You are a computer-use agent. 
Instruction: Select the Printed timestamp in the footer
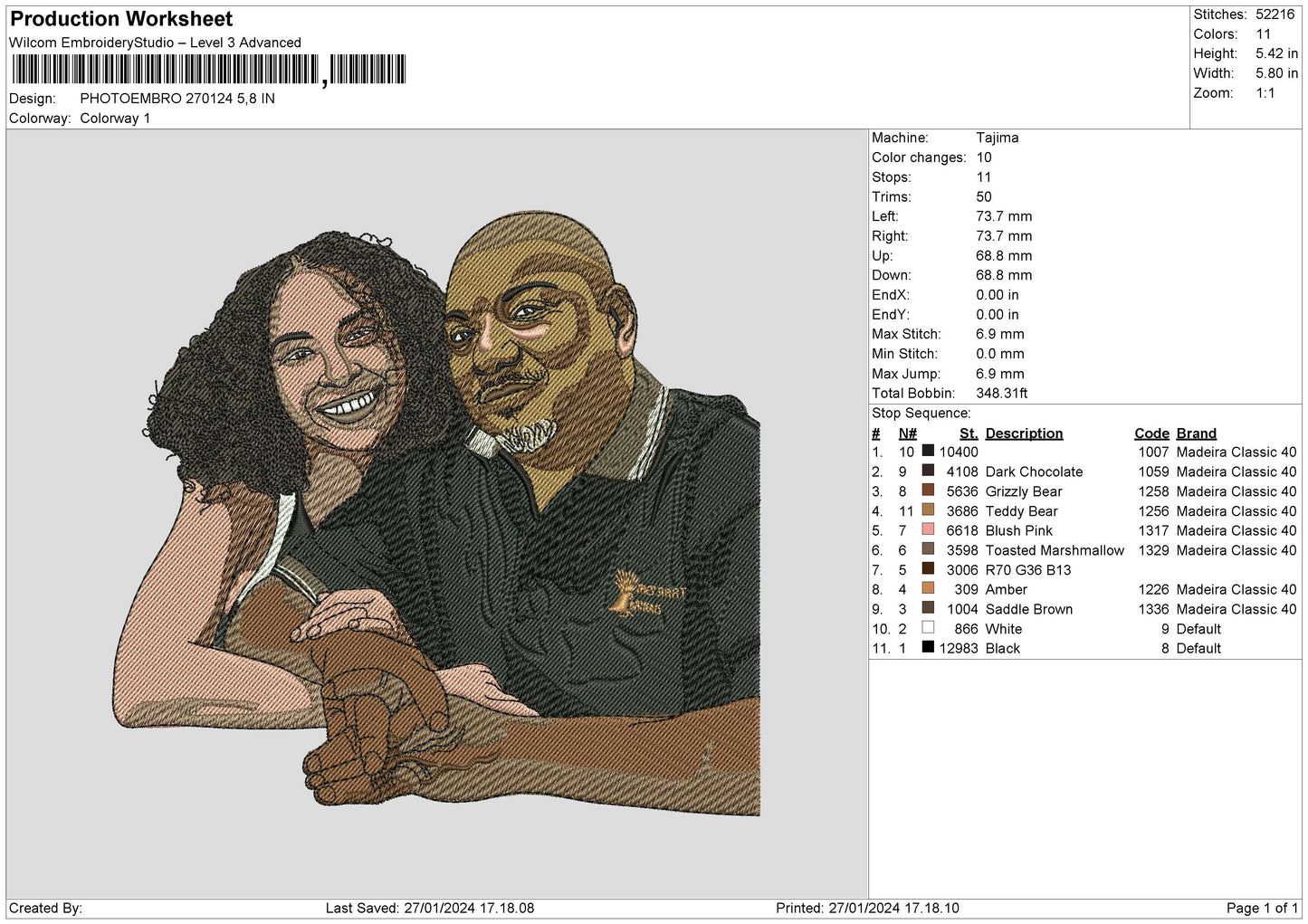pos(867,908)
